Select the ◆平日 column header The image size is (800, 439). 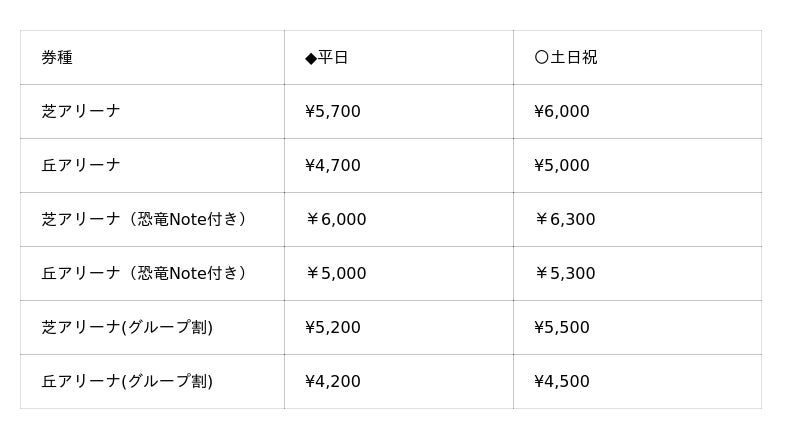tap(327, 58)
